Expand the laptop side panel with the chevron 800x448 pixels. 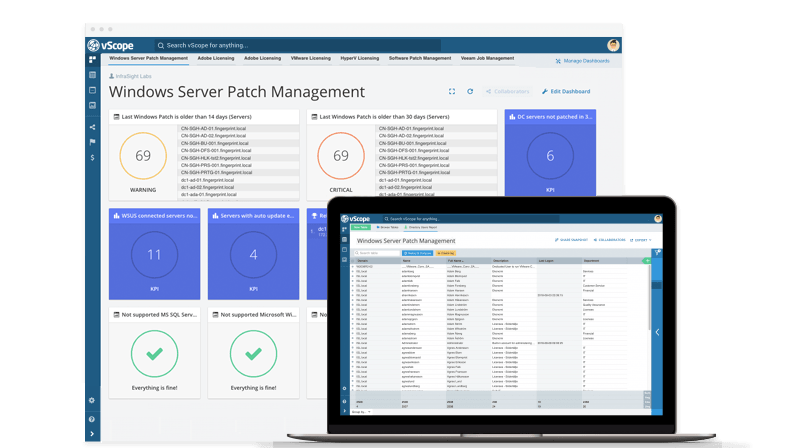tap(657, 332)
